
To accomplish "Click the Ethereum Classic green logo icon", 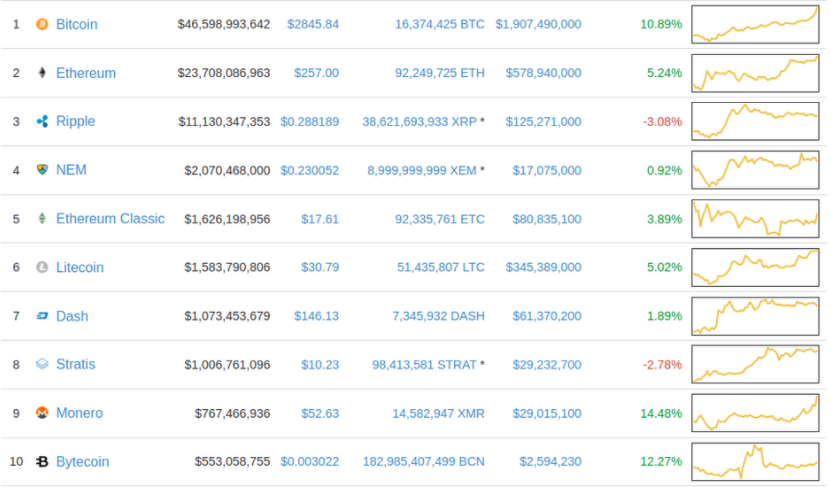I will [42, 218].
